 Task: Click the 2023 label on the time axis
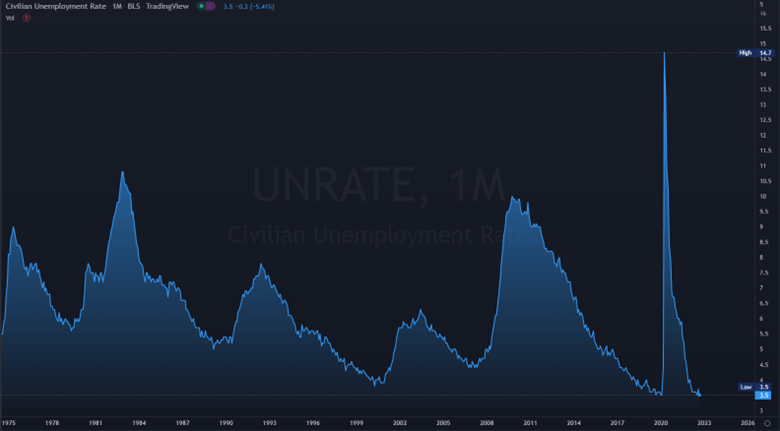click(x=704, y=423)
